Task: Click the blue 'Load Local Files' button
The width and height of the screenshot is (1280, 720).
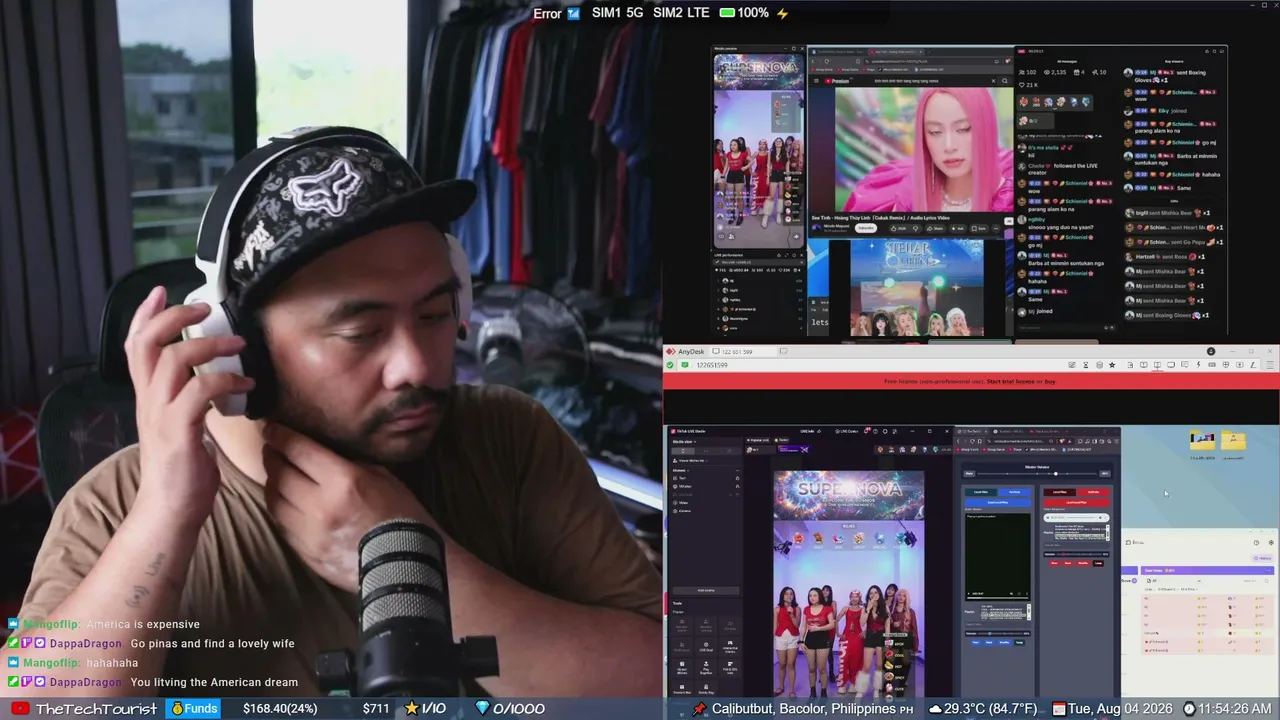Action: pos(998,502)
